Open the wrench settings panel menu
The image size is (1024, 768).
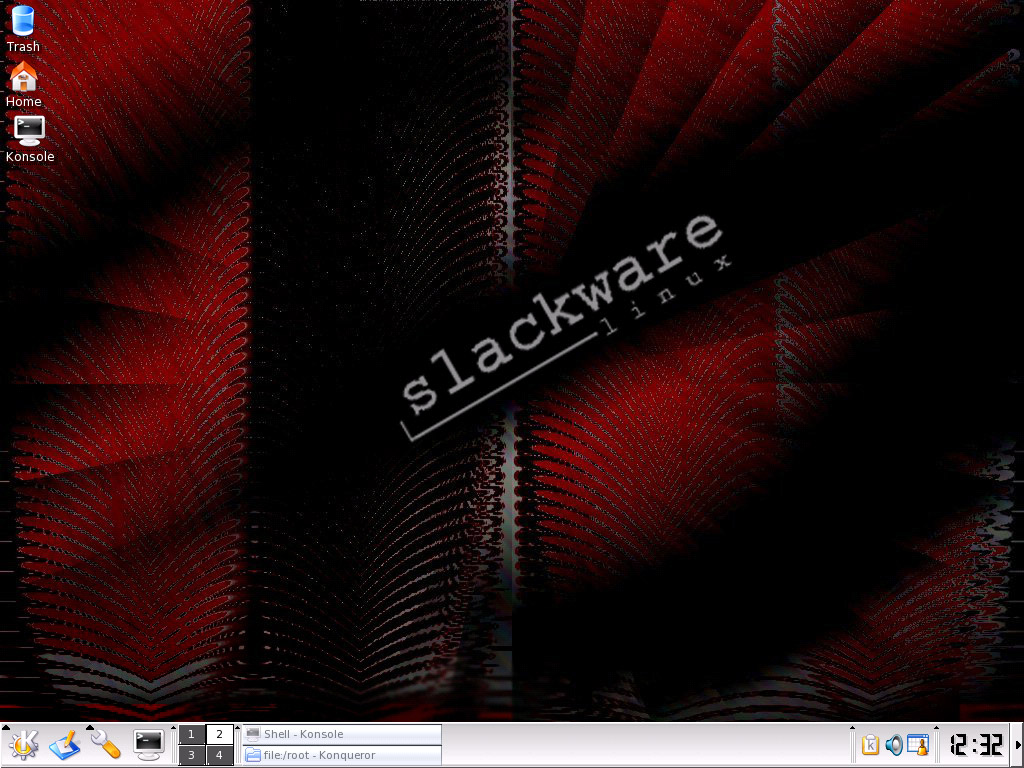[x=105, y=745]
